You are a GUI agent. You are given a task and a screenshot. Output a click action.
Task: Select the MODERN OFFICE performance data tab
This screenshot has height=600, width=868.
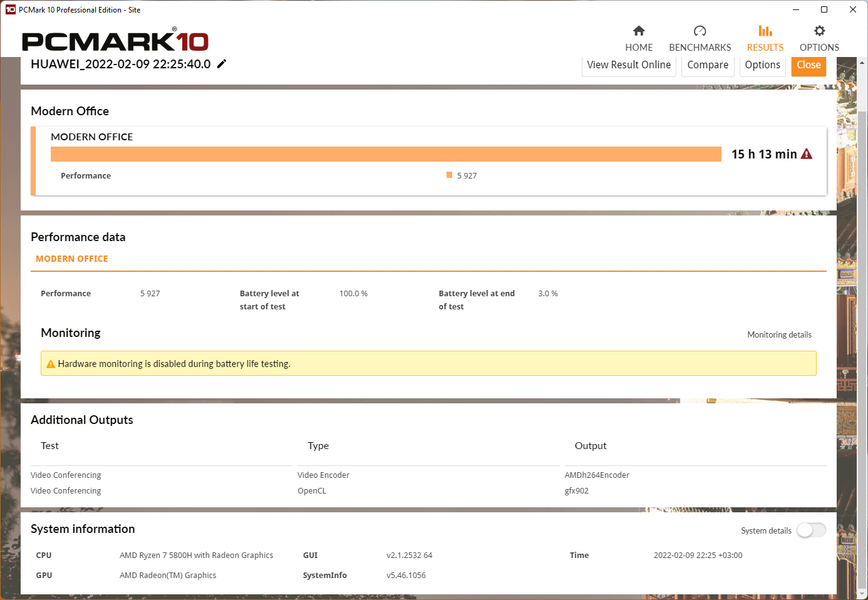click(x=72, y=259)
